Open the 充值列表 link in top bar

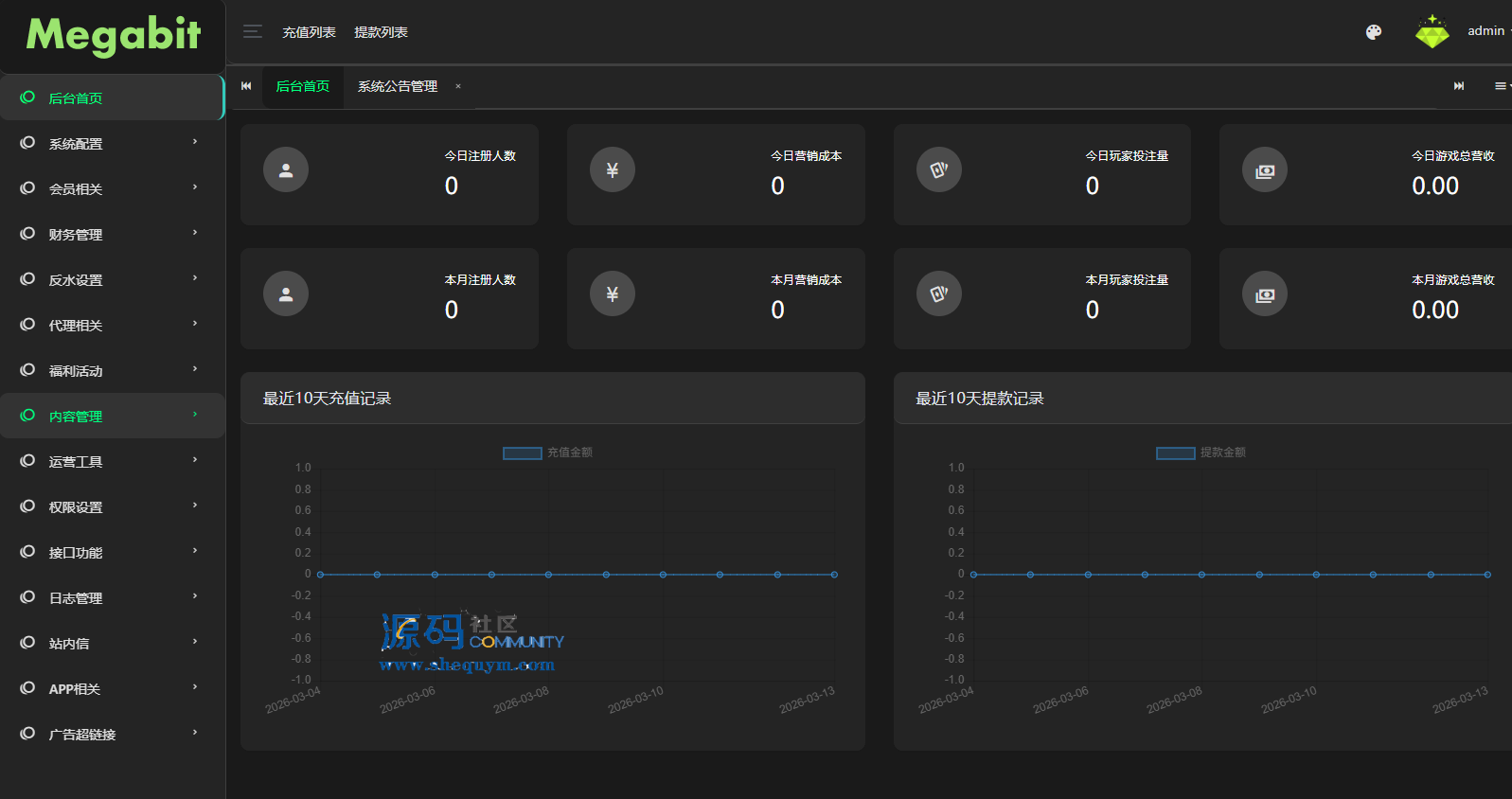pyautogui.click(x=309, y=32)
